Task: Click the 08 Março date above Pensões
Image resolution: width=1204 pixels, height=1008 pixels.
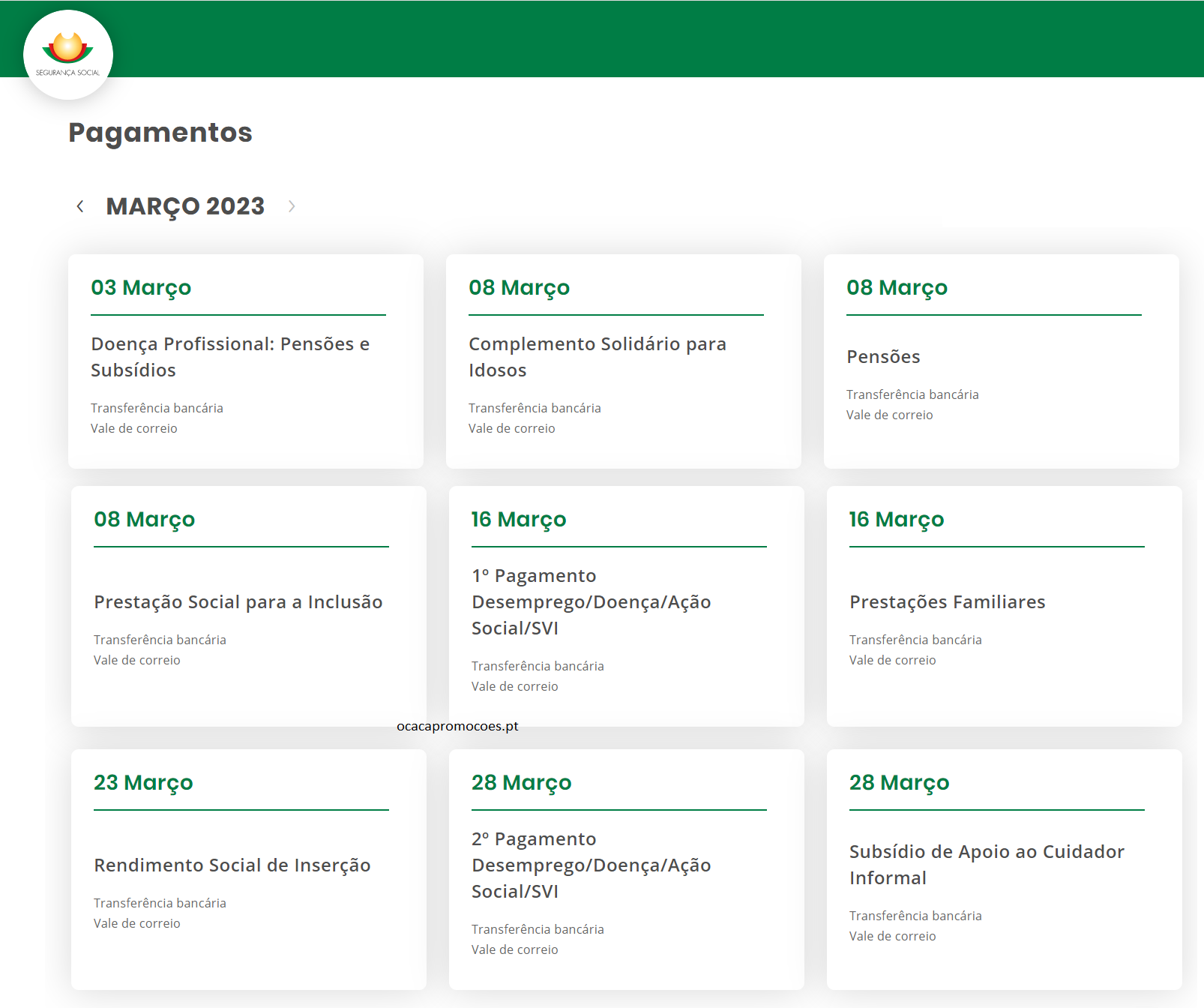Action: click(x=897, y=288)
